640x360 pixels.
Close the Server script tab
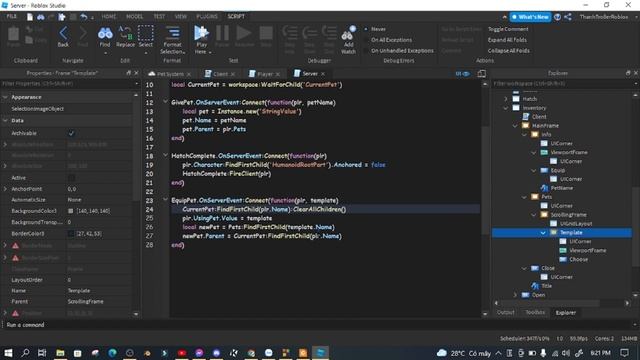tap(323, 74)
